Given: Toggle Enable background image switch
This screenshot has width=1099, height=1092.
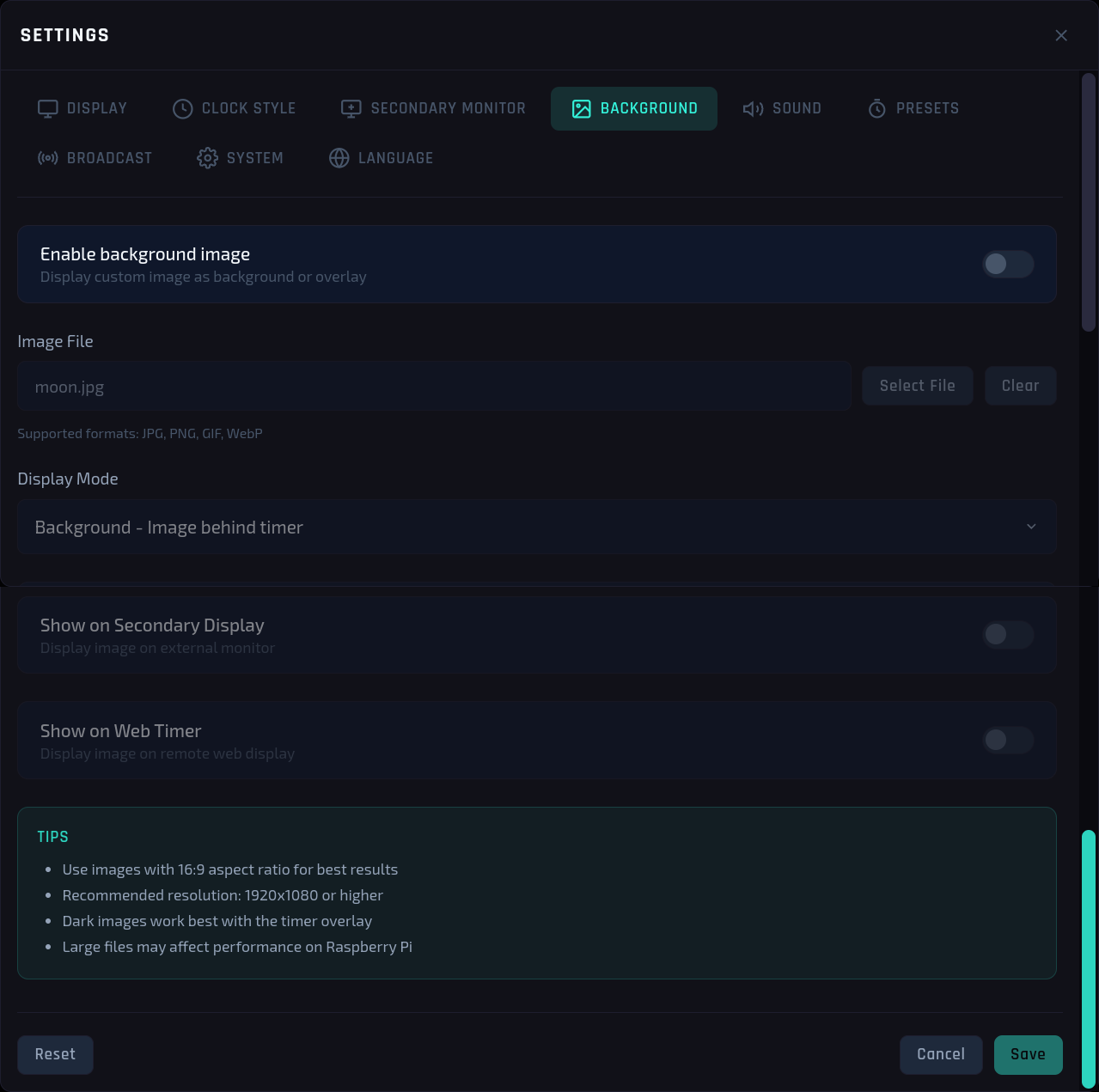Looking at the screenshot, I should click(x=1008, y=264).
